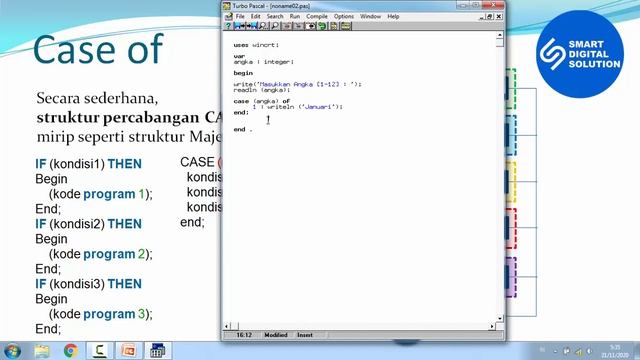
Task: Click the Save file toolbar icon
Action: 251,26
